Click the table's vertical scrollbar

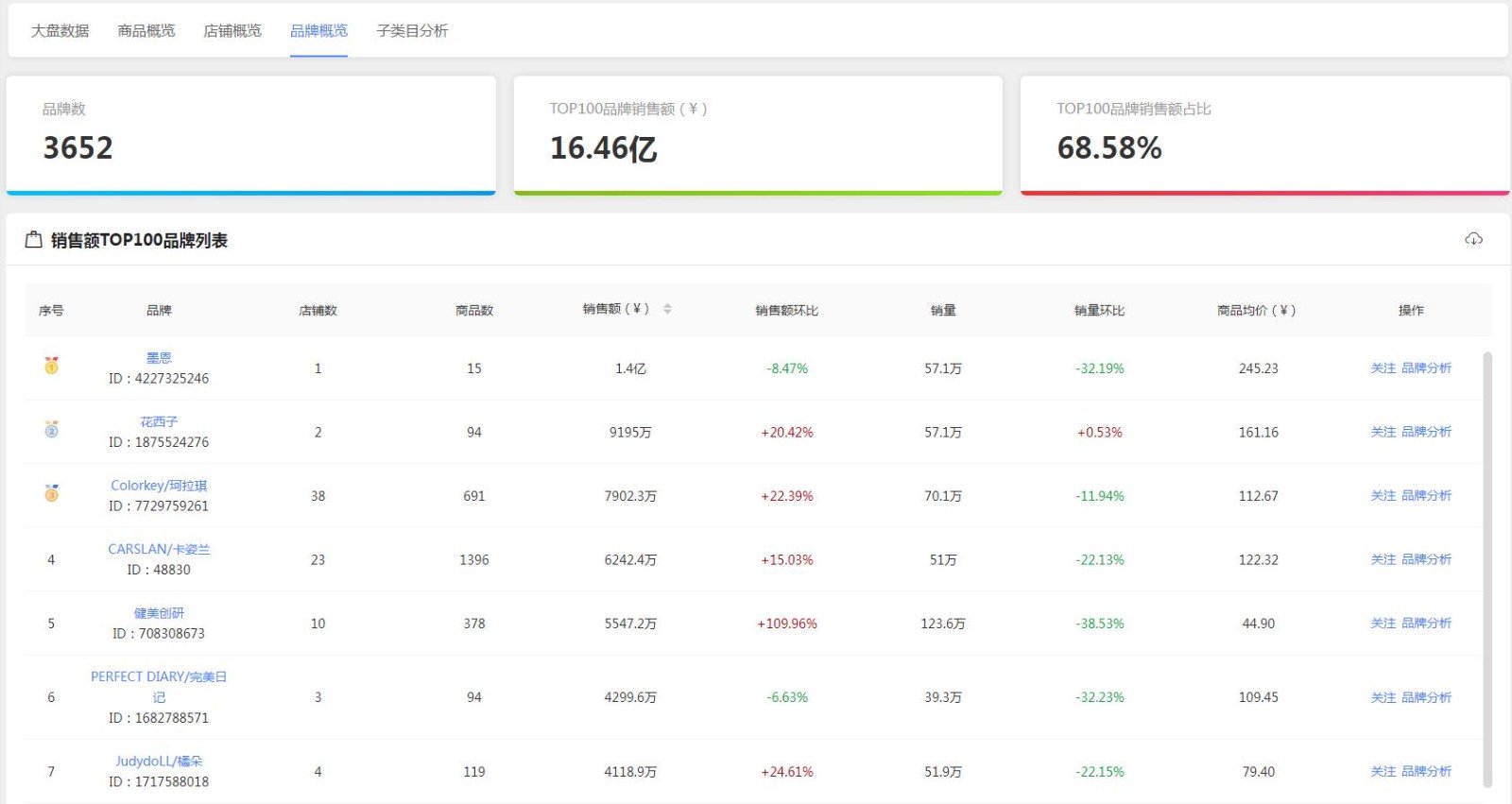click(x=1487, y=567)
